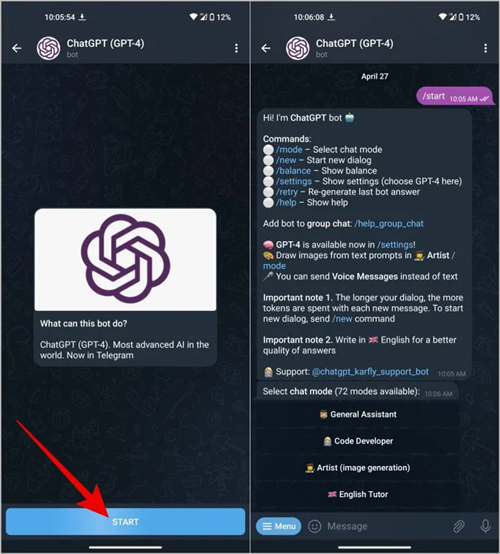Open @chatgpt_karfly_support_bot support link

pos(370,372)
